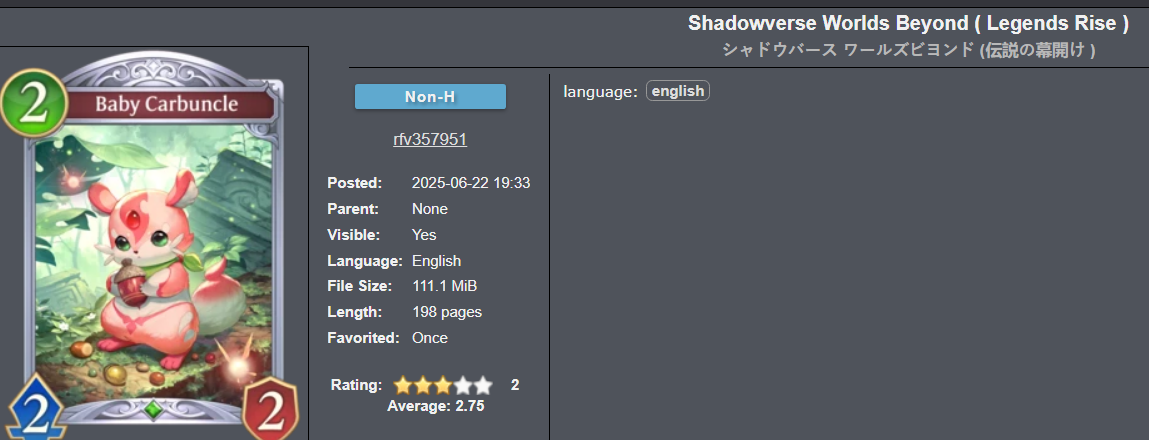Click the Shadowverse Worlds Beyond title
This screenshot has height=440, width=1149.
click(908, 23)
